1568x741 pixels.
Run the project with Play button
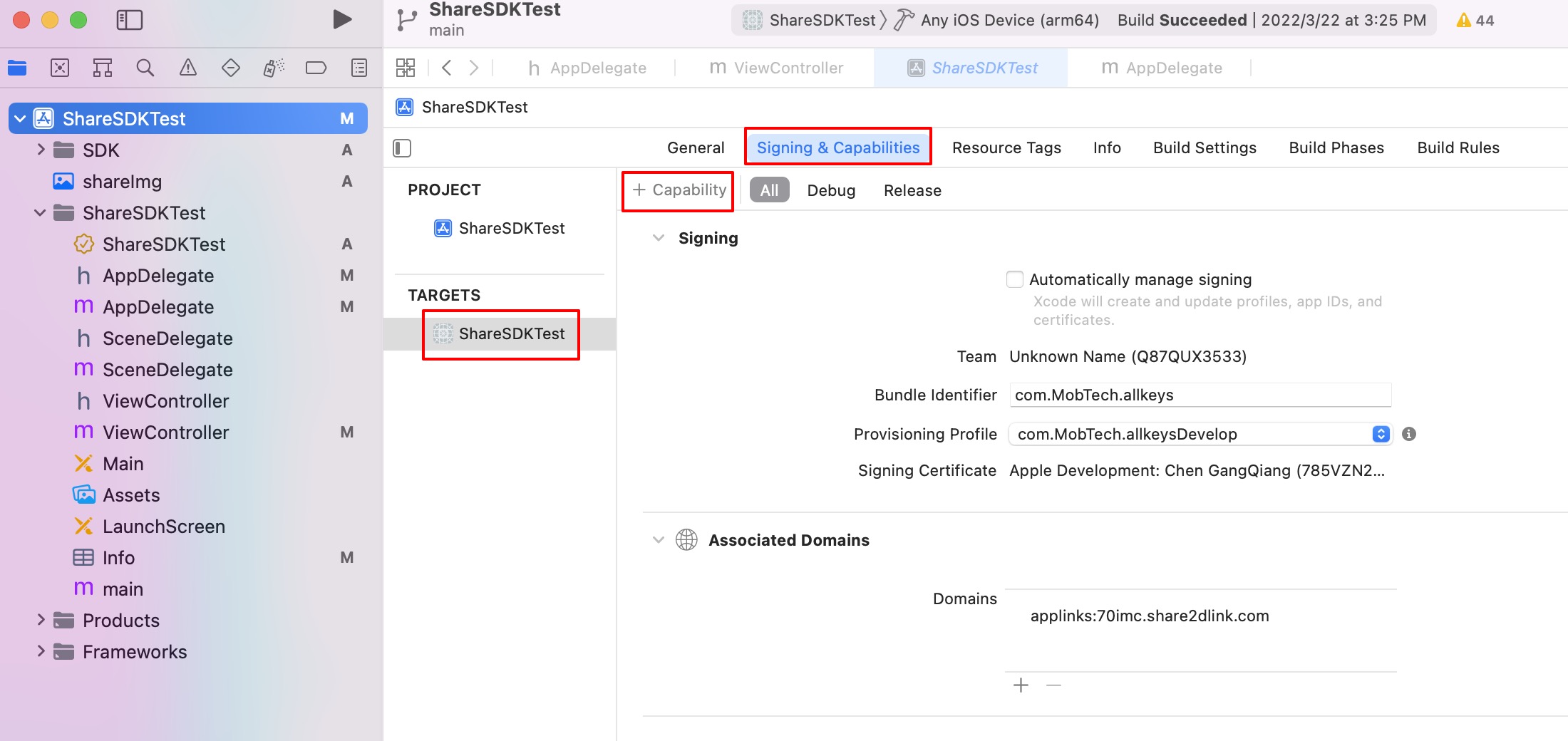[342, 19]
